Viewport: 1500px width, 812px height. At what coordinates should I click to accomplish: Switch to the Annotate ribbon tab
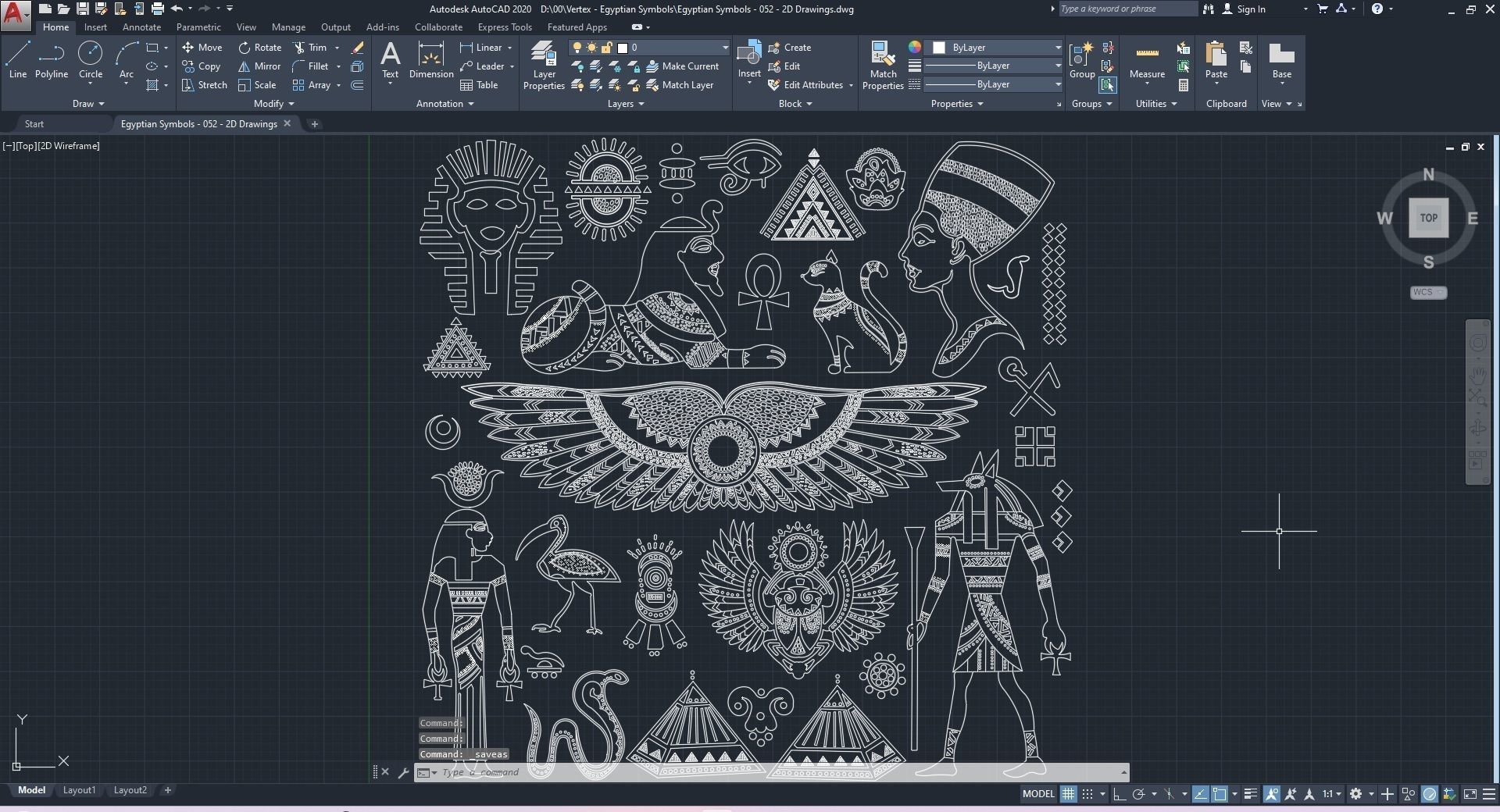pos(141,27)
